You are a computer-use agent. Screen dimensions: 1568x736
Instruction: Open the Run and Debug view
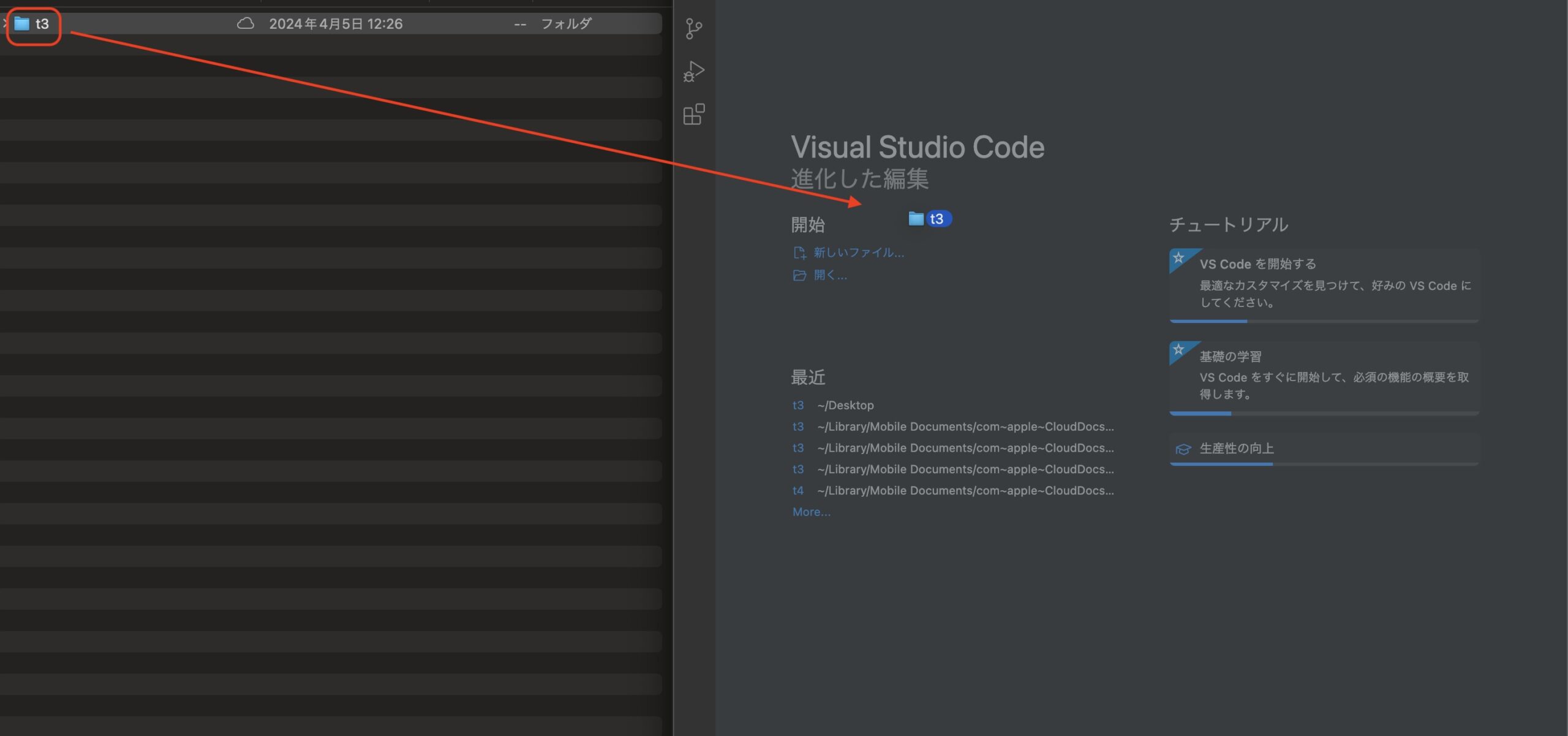693,71
